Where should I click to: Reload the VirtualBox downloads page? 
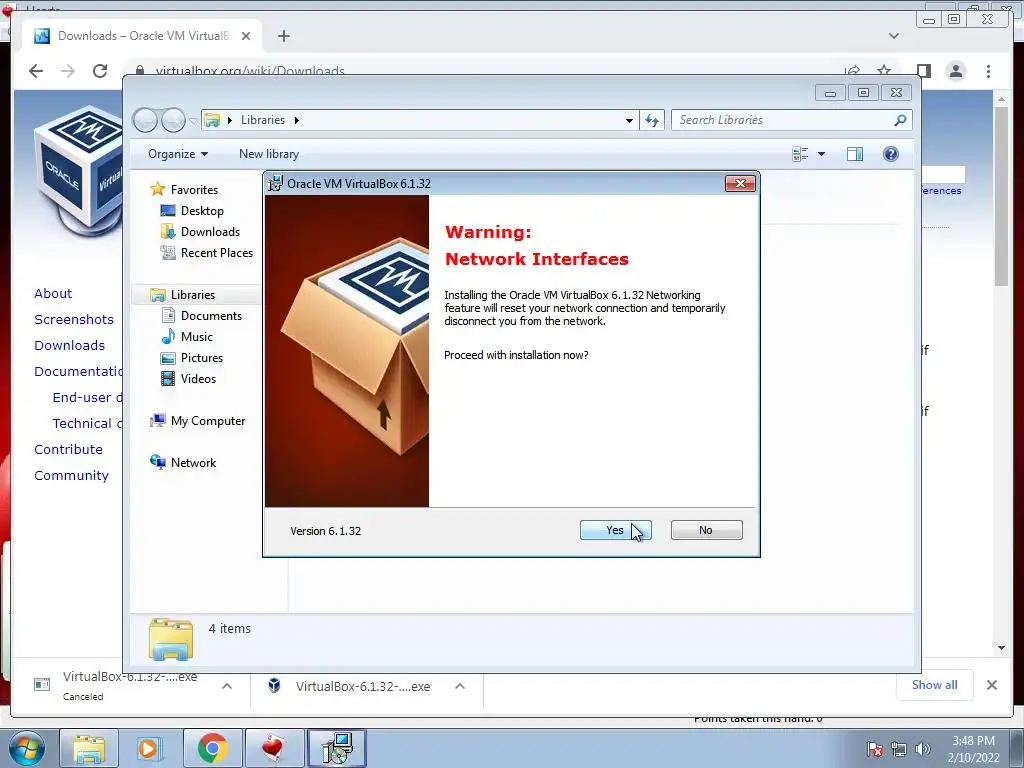click(x=100, y=71)
